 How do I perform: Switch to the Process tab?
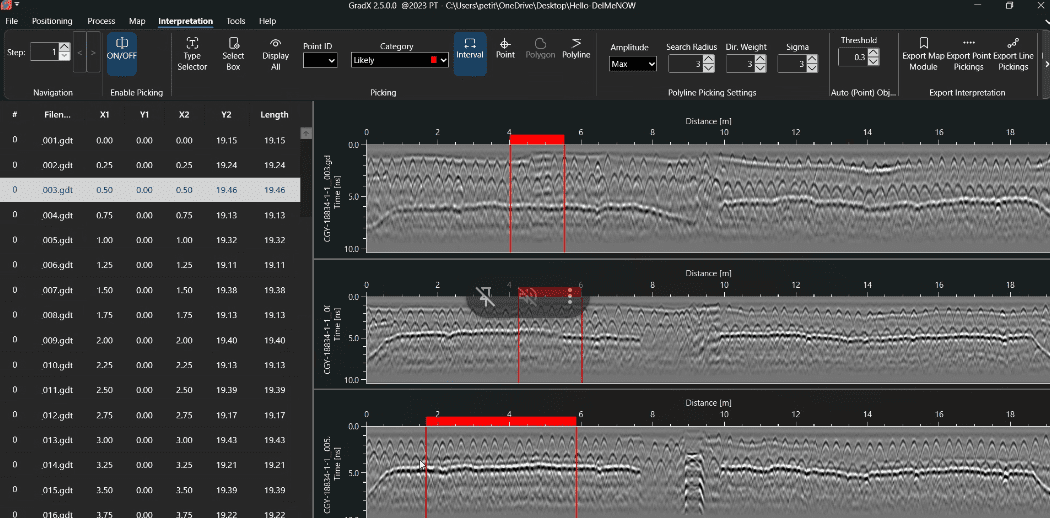coord(101,21)
